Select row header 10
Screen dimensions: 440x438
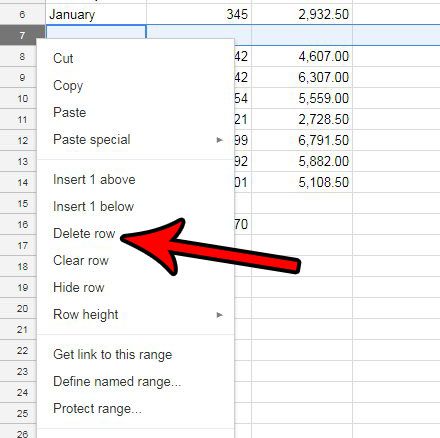click(x=18, y=98)
